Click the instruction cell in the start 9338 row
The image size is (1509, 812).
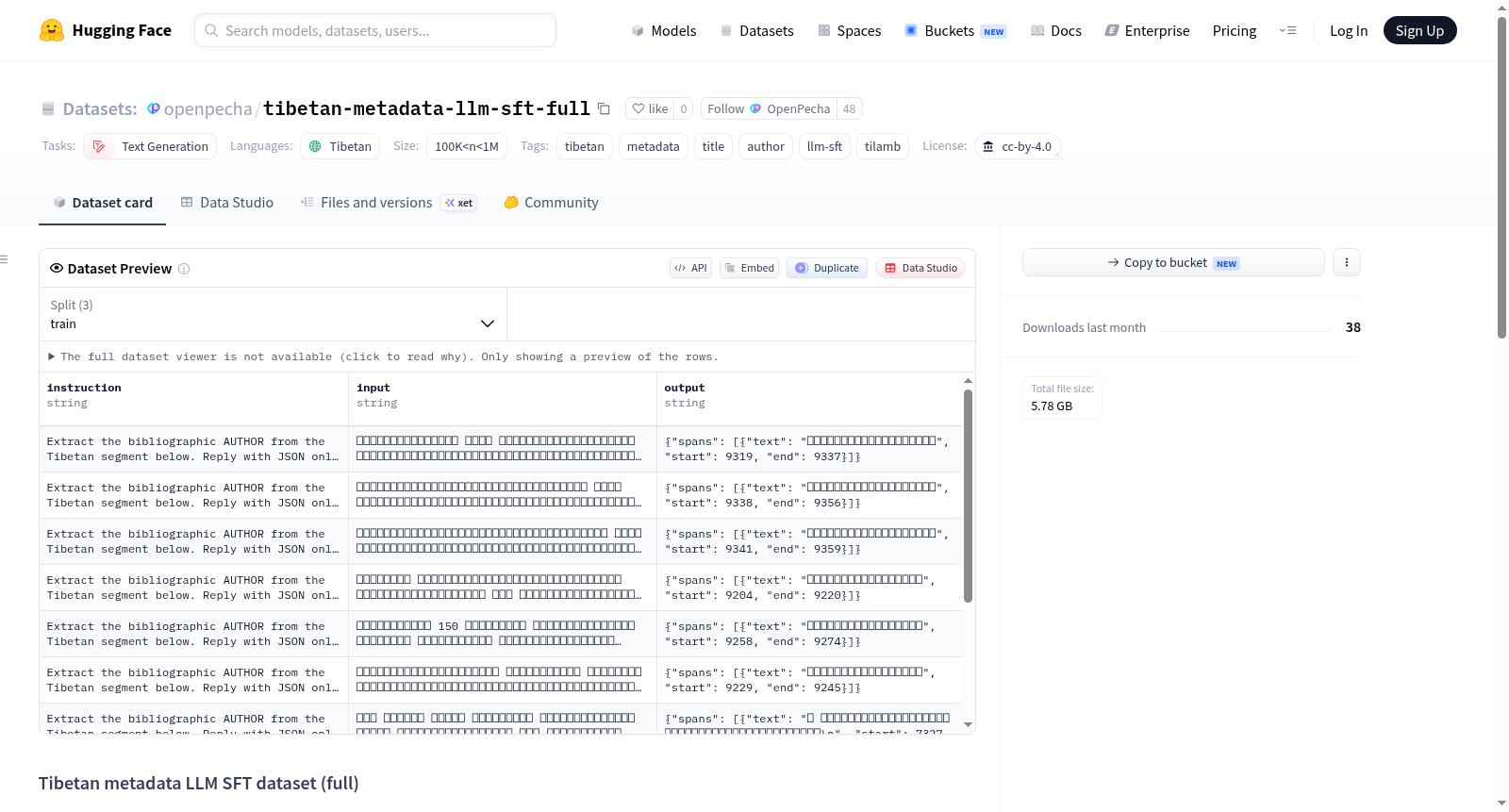coord(193,495)
